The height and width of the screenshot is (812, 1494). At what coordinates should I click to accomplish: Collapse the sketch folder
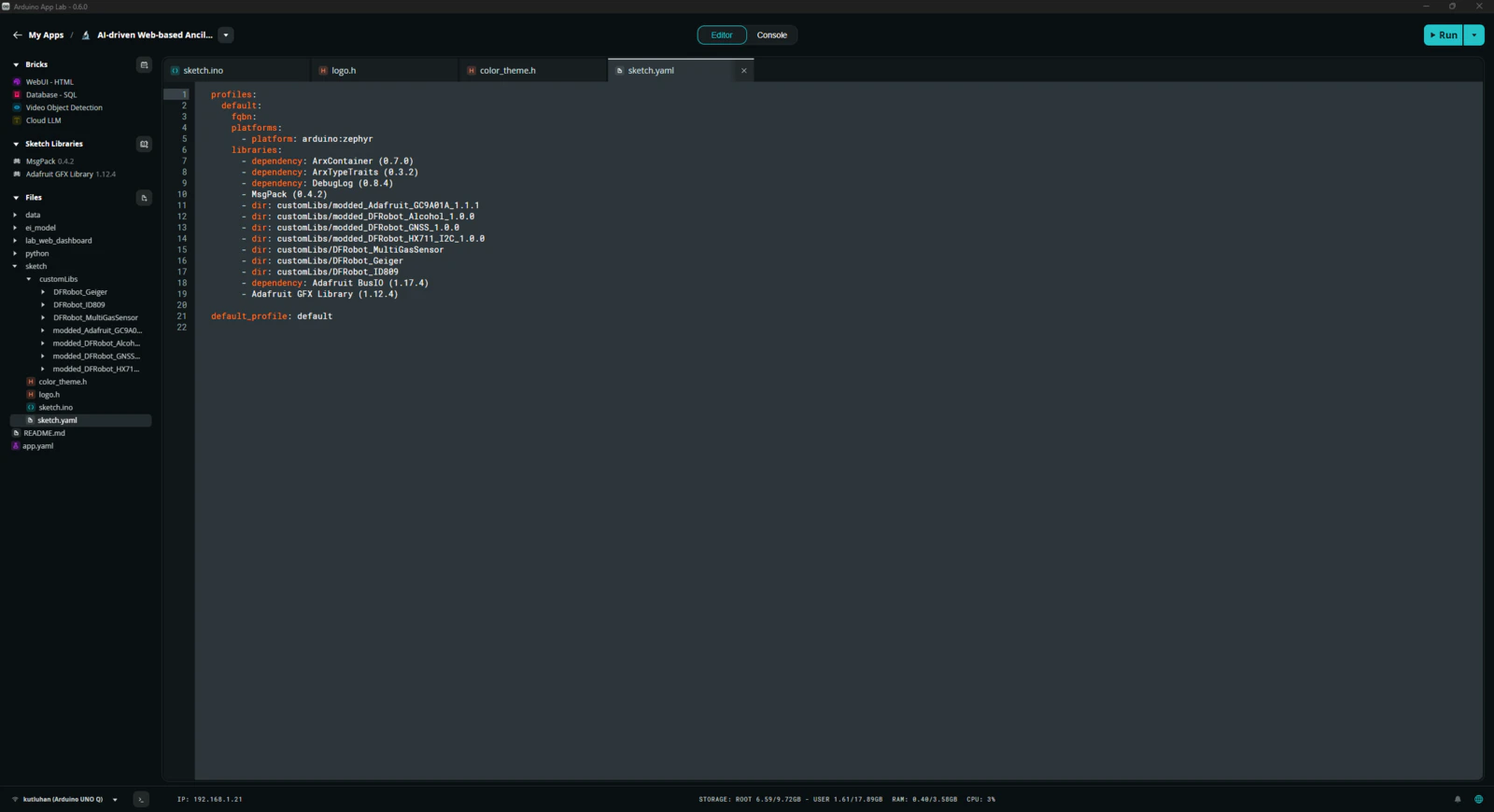pyautogui.click(x=15, y=267)
